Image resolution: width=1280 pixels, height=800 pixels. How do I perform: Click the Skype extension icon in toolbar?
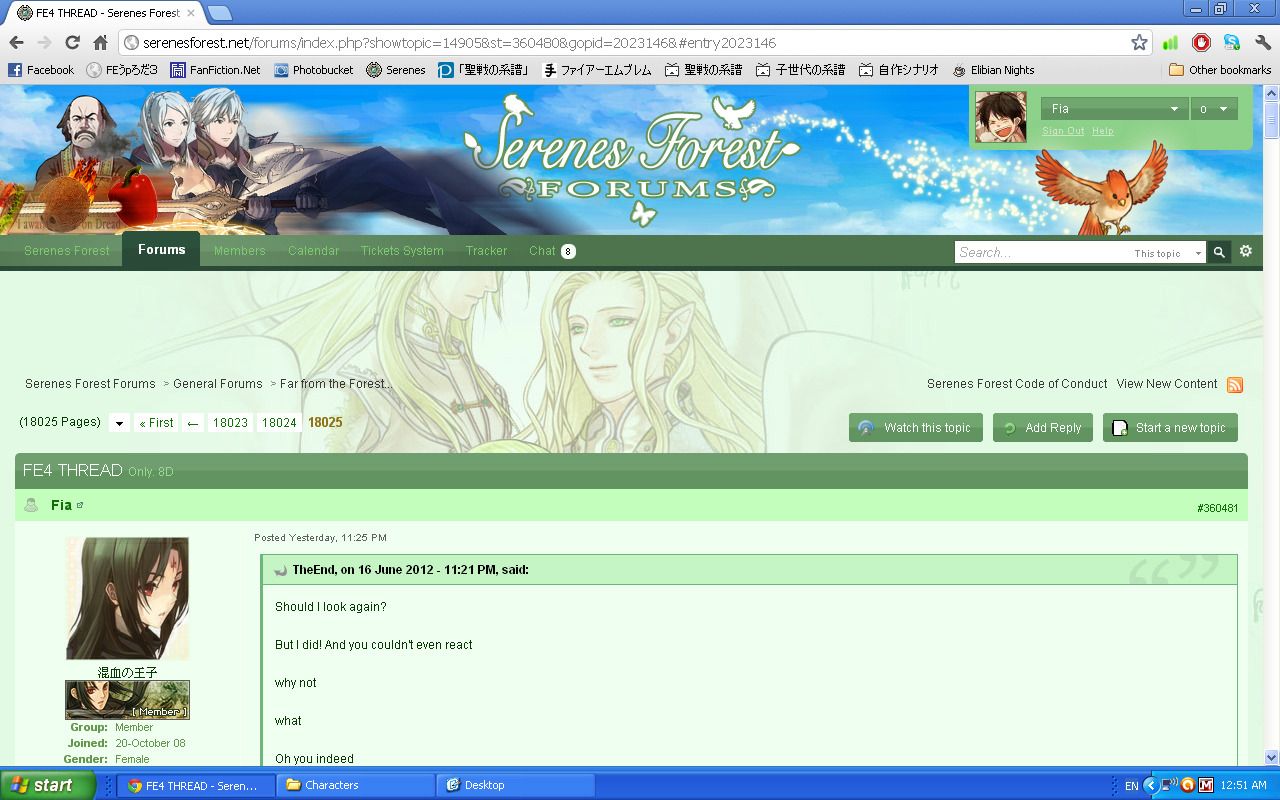click(1231, 42)
